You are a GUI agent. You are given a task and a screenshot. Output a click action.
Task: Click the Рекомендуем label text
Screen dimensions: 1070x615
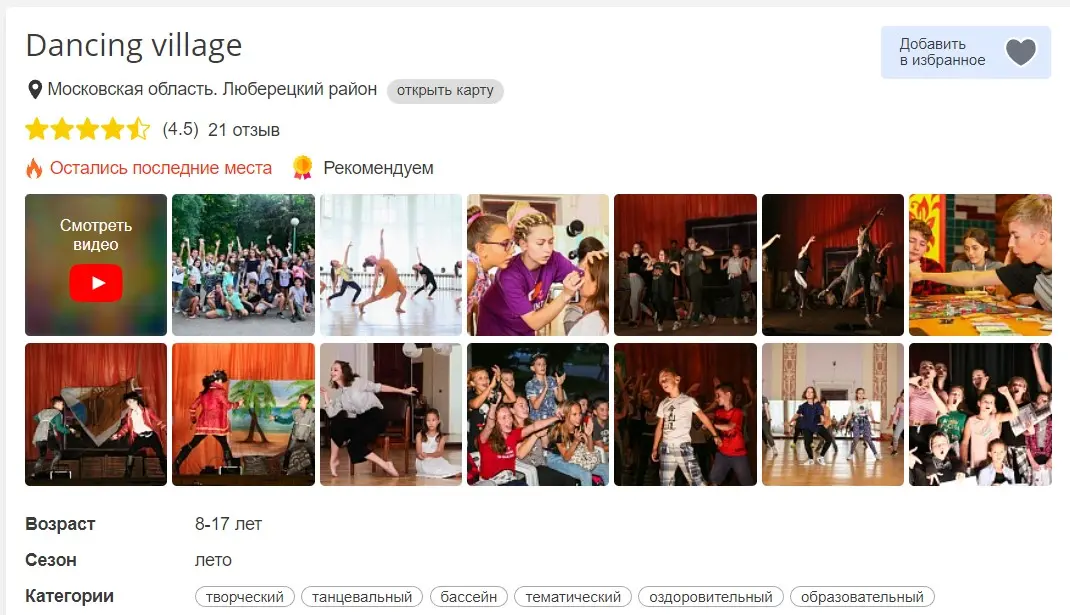point(378,168)
